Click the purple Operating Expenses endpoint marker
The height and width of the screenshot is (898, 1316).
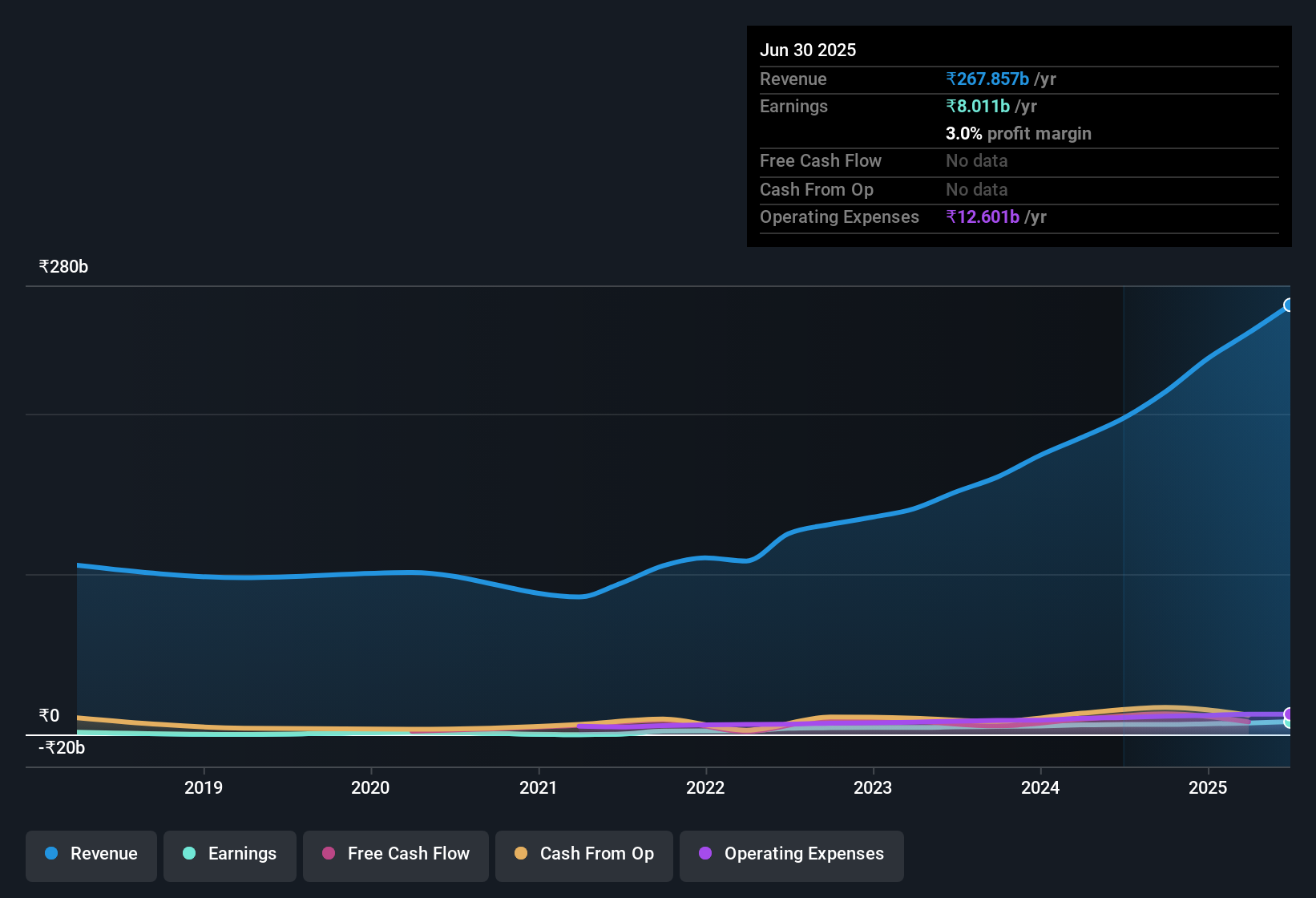[1289, 714]
